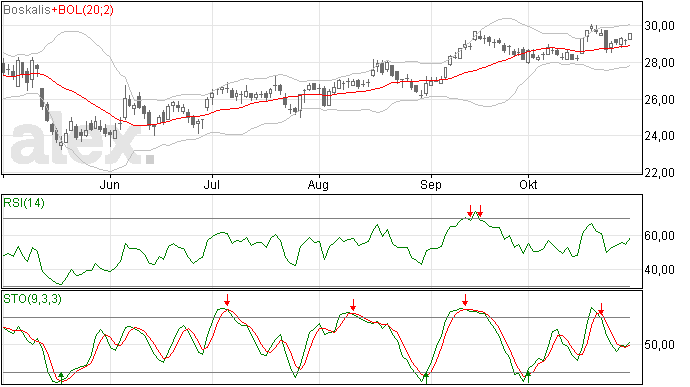
Task: Click the stochastic sell arrow in mid-September
Action: point(465,301)
